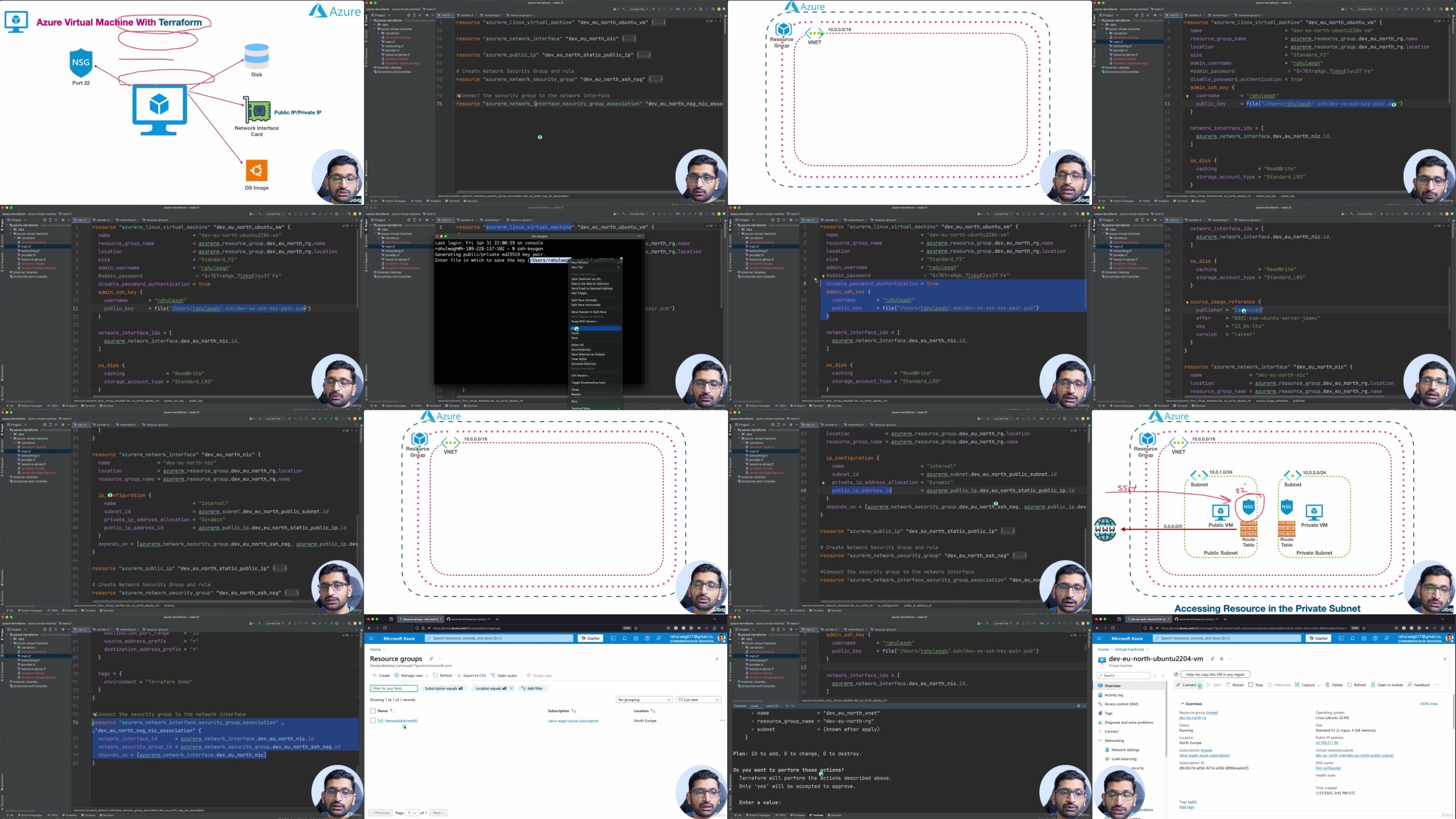The image size is (1456, 819).
Task: Click Open in mobile on the VM page
Action: 1386,685
